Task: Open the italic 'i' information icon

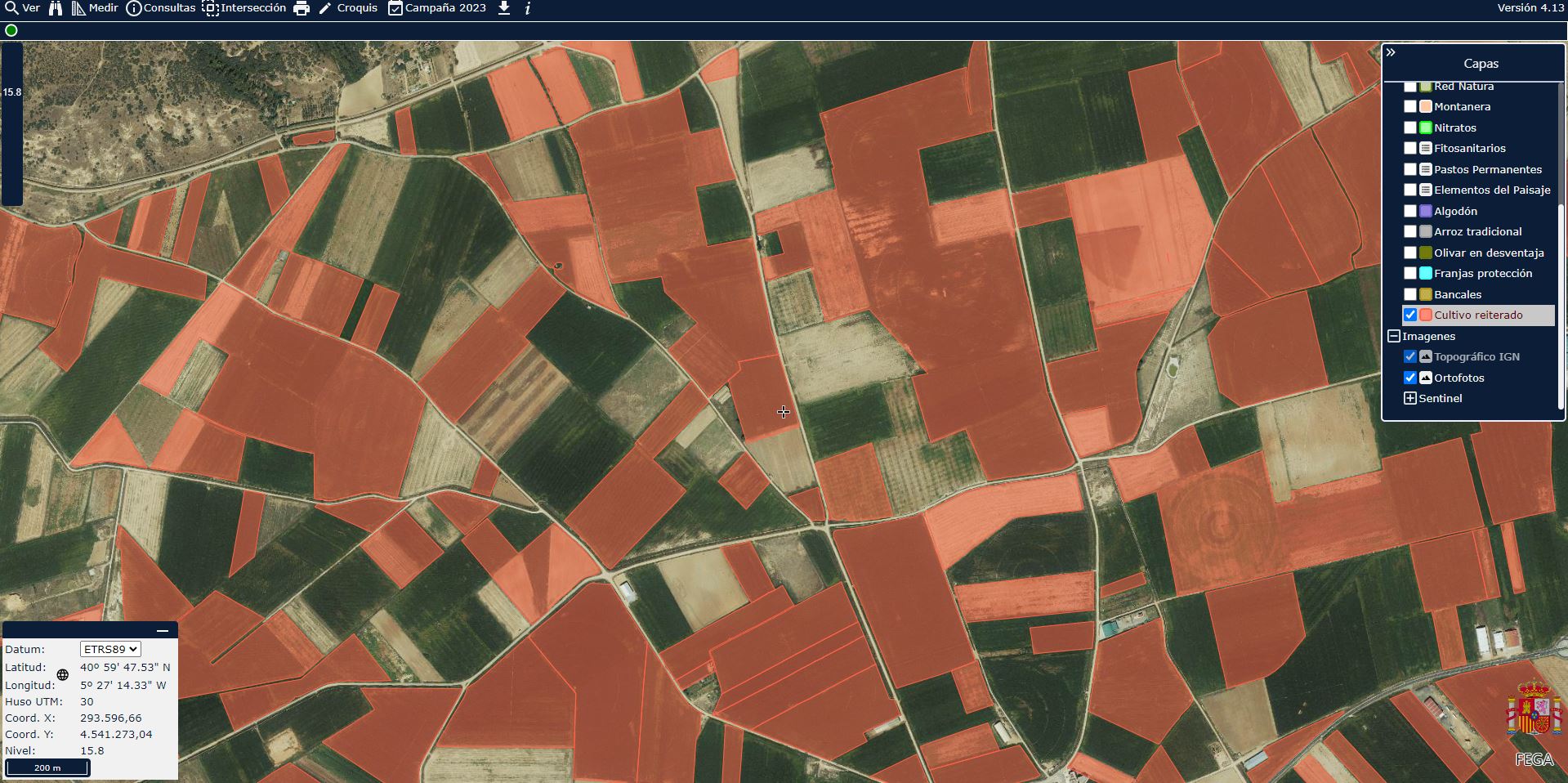Action: coord(528,8)
